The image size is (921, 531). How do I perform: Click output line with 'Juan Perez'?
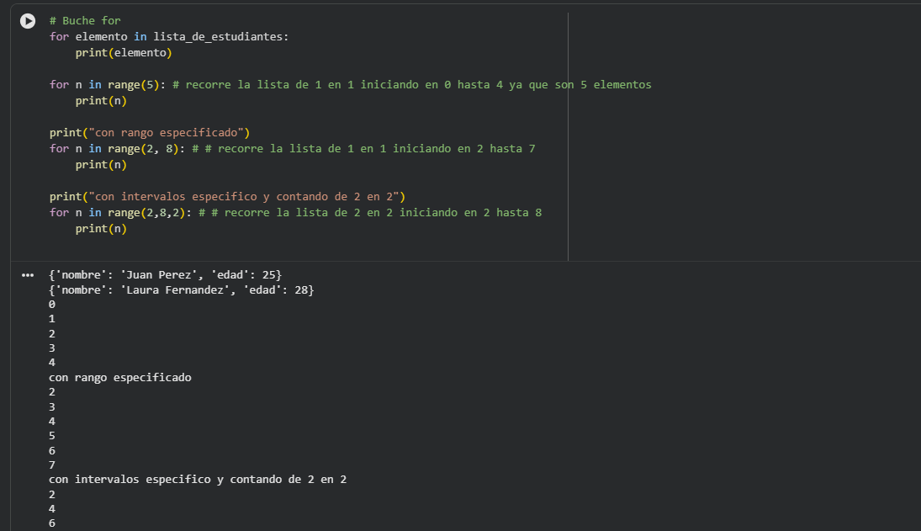tap(166, 275)
